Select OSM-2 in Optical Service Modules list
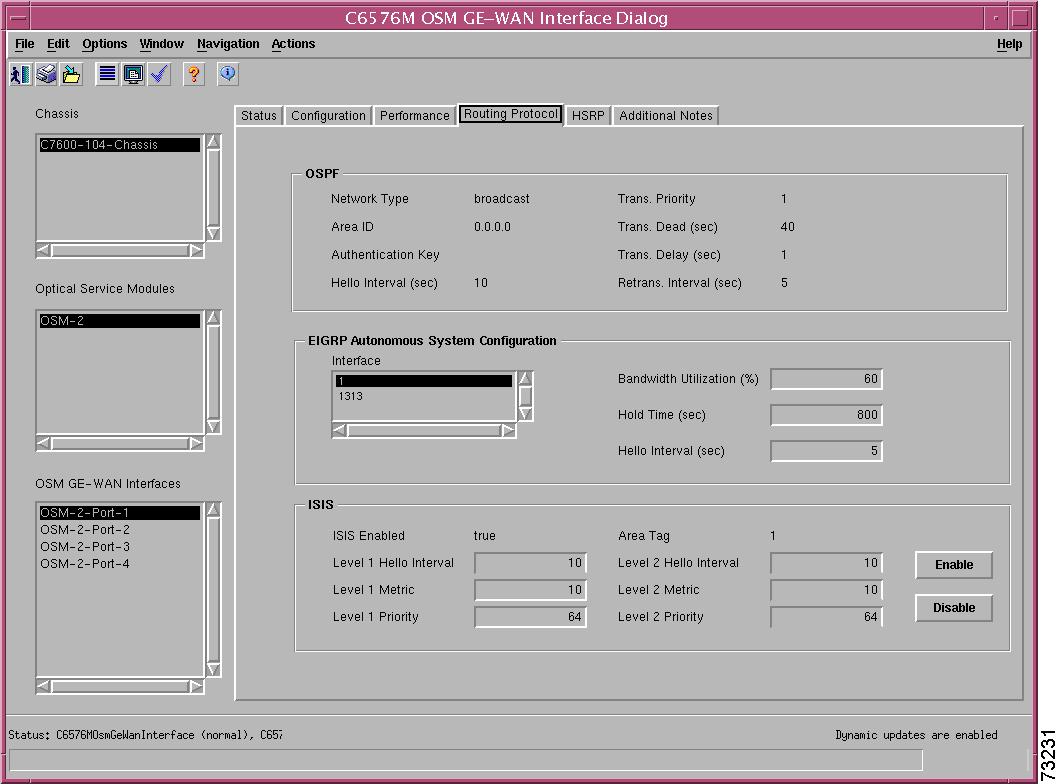The height and width of the screenshot is (784, 1061). pos(120,321)
